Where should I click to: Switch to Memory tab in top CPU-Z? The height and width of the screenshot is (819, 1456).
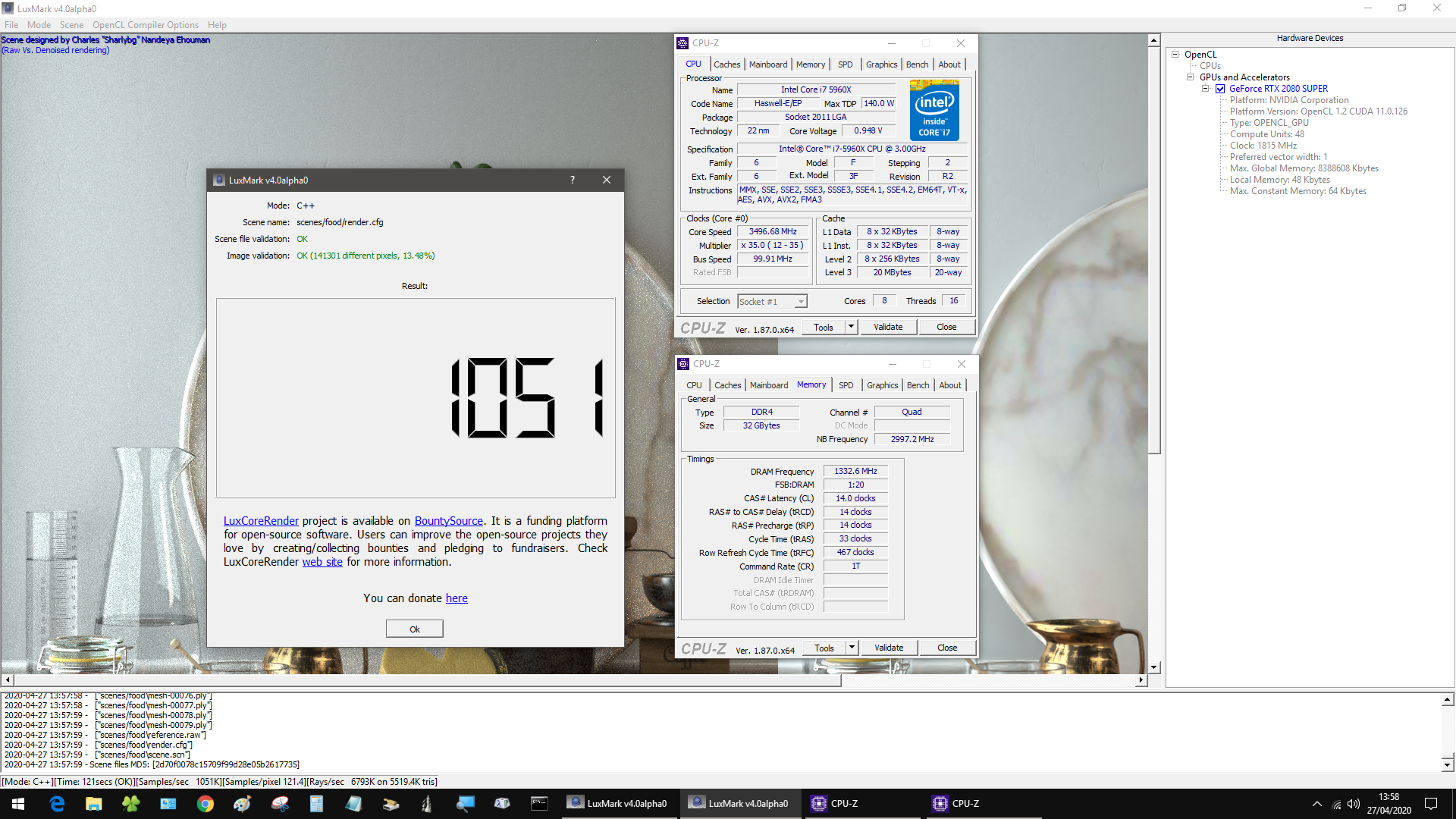[811, 64]
